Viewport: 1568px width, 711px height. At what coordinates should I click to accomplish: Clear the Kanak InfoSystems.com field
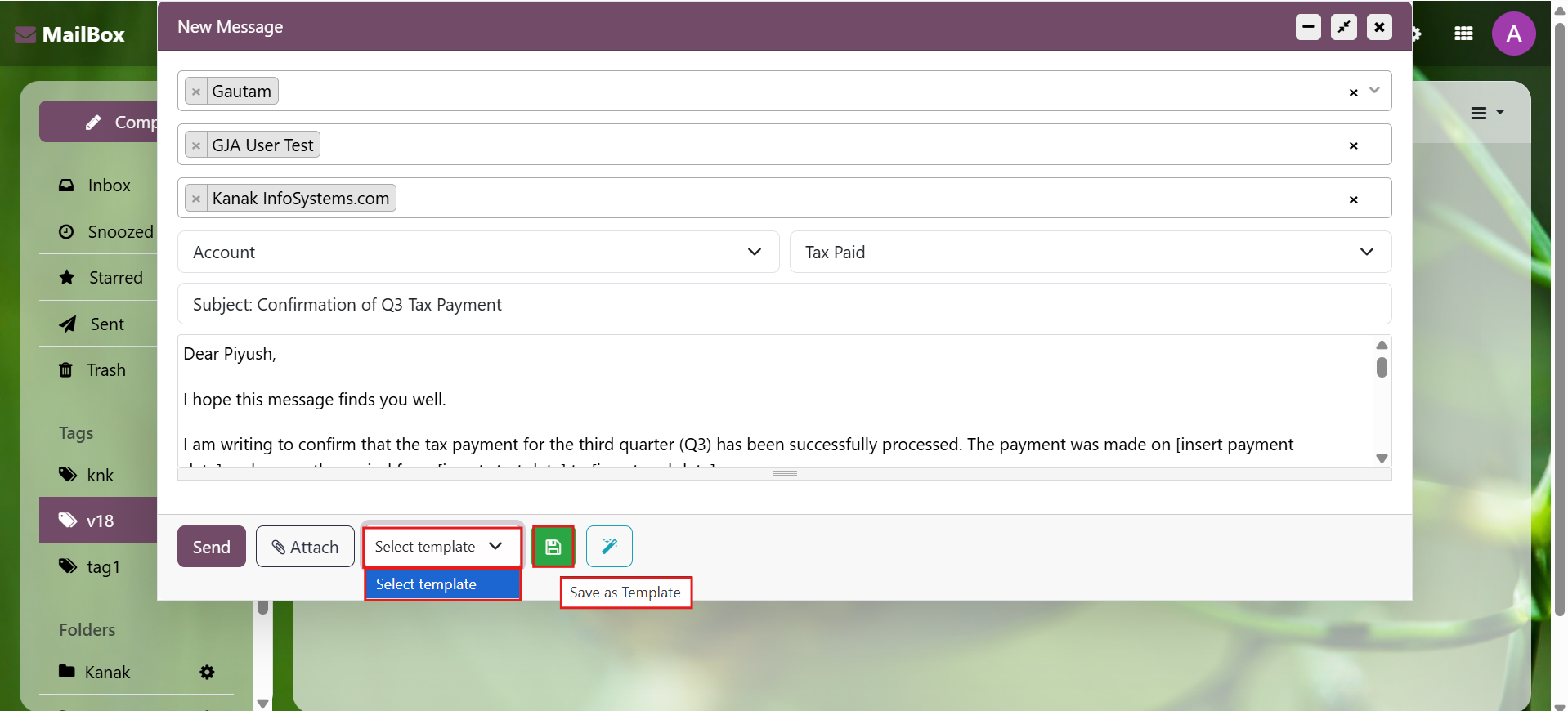tap(1353, 199)
